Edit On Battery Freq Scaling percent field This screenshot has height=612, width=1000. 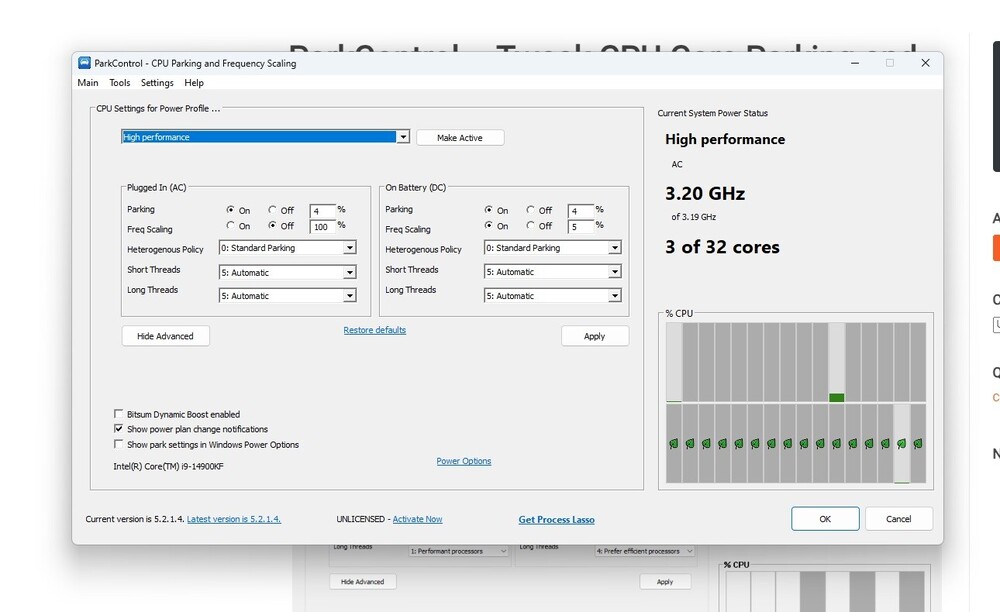[x=580, y=227]
